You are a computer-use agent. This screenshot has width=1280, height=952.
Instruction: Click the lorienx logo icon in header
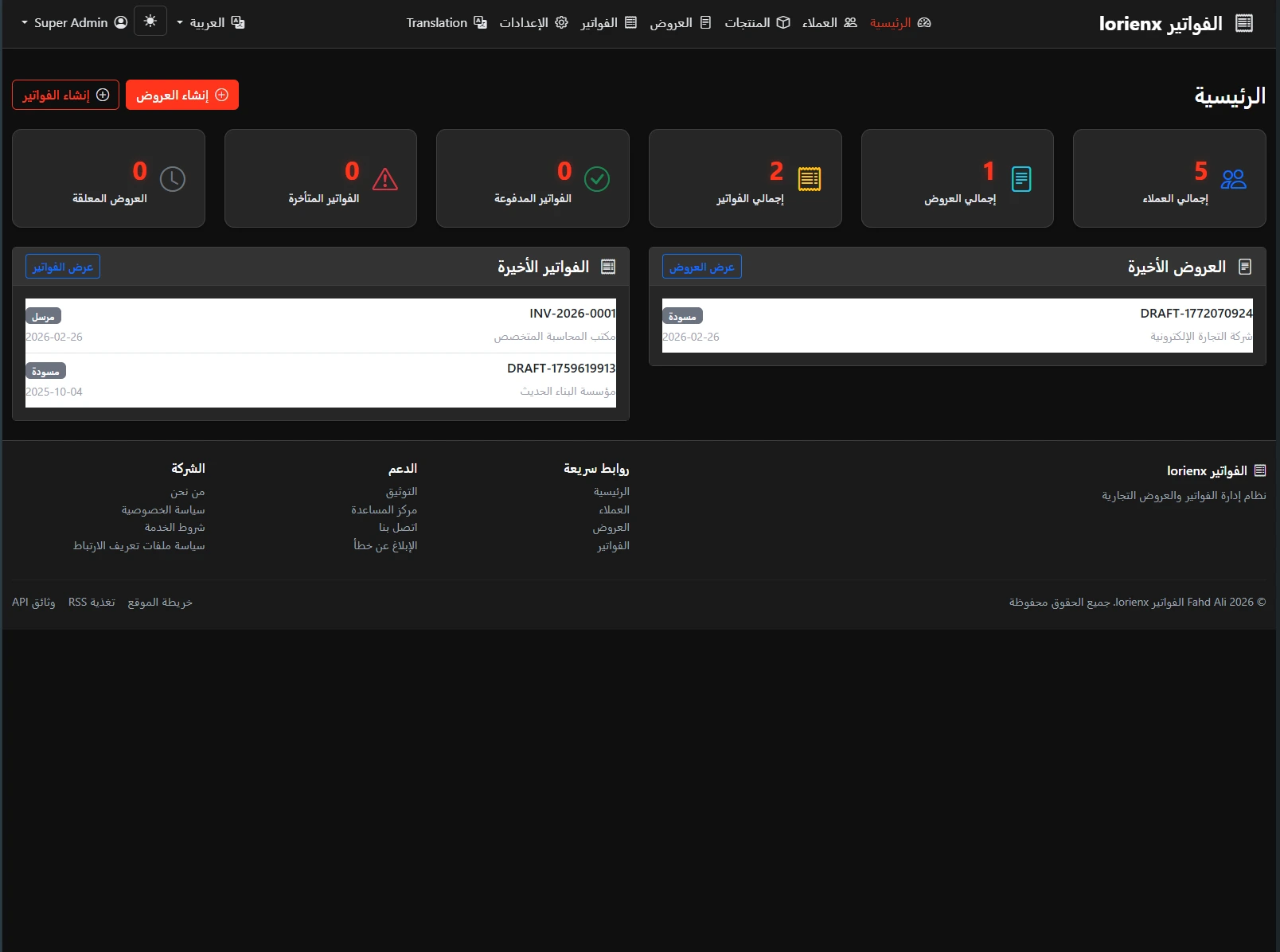tap(1243, 23)
